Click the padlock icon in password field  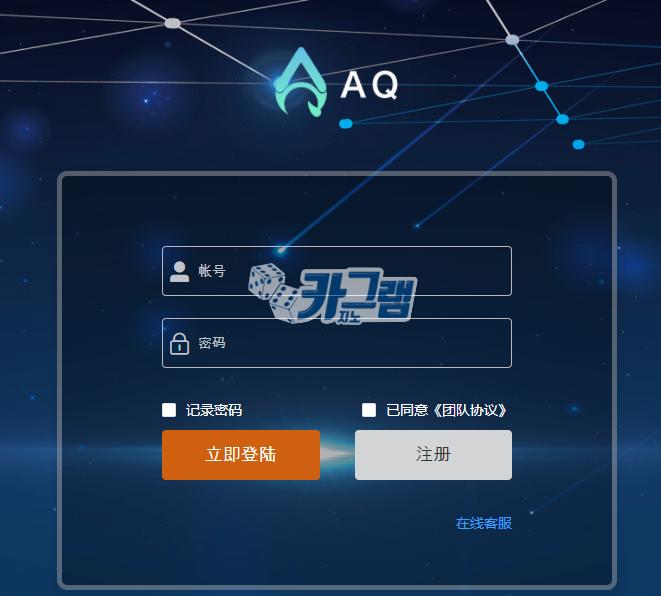(179, 344)
